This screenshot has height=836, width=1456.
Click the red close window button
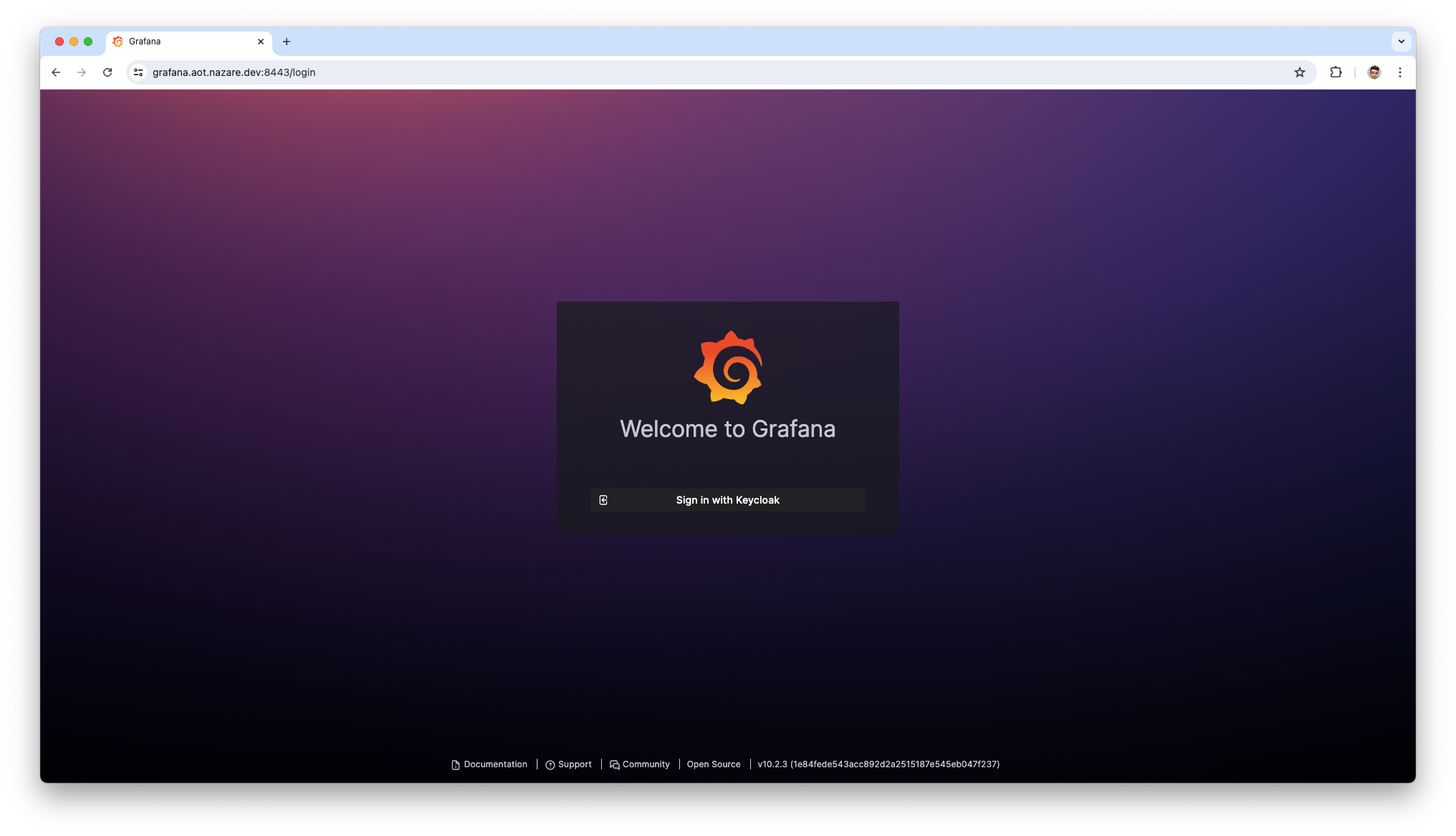[x=59, y=42]
